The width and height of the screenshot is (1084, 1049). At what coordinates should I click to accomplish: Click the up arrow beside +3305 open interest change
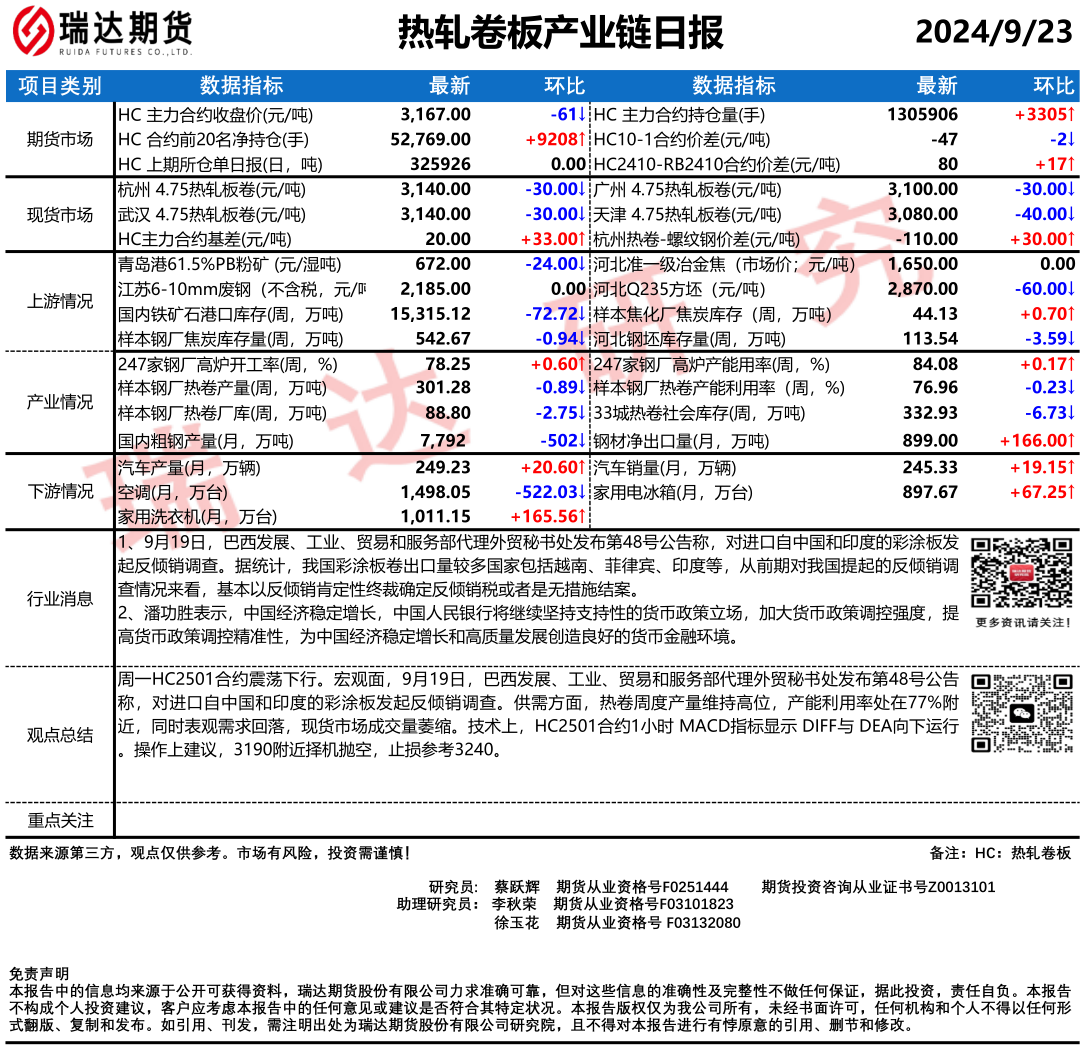(1070, 115)
